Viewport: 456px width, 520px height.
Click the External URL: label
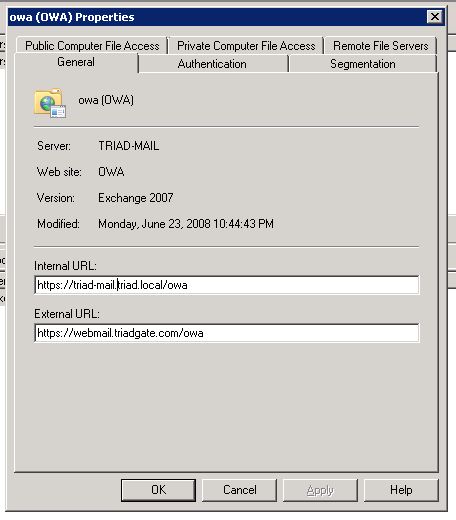[x=67, y=314]
